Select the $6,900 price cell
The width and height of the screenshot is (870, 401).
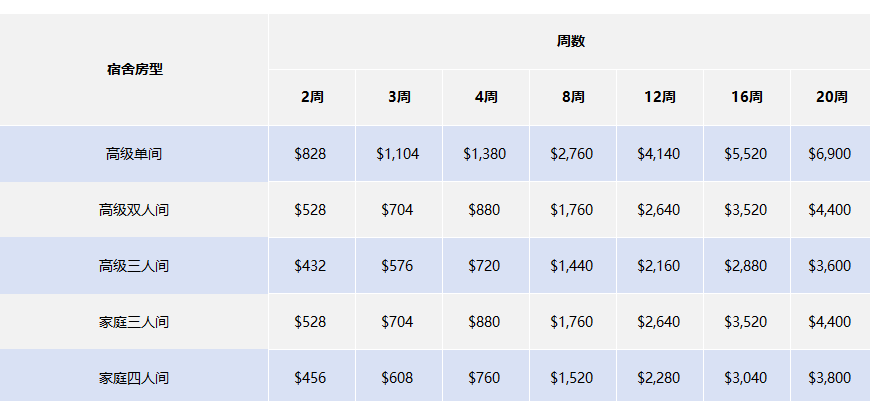(x=829, y=154)
